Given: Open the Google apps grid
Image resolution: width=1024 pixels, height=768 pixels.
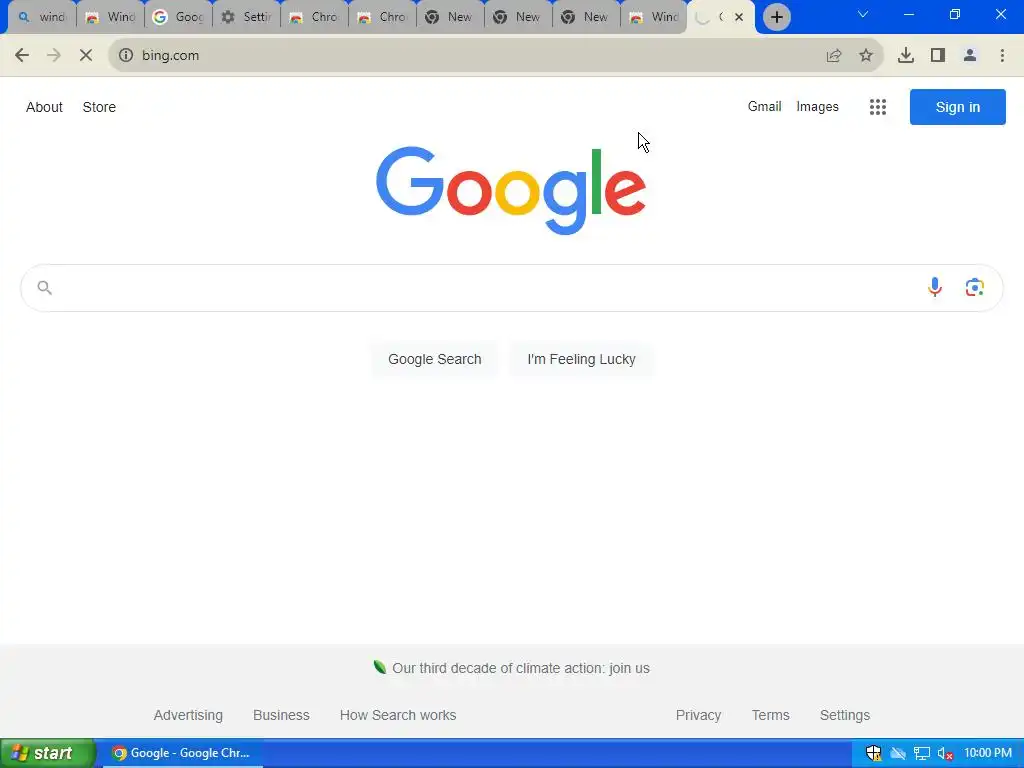Looking at the screenshot, I should click(x=878, y=107).
